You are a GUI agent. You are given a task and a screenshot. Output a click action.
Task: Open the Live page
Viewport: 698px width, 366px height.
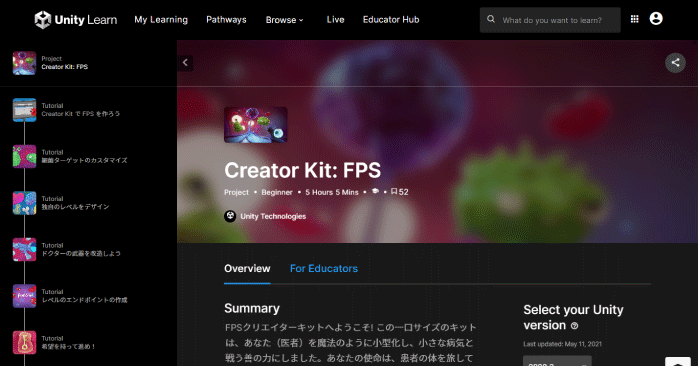pyautogui.click(x=335, y=20)
